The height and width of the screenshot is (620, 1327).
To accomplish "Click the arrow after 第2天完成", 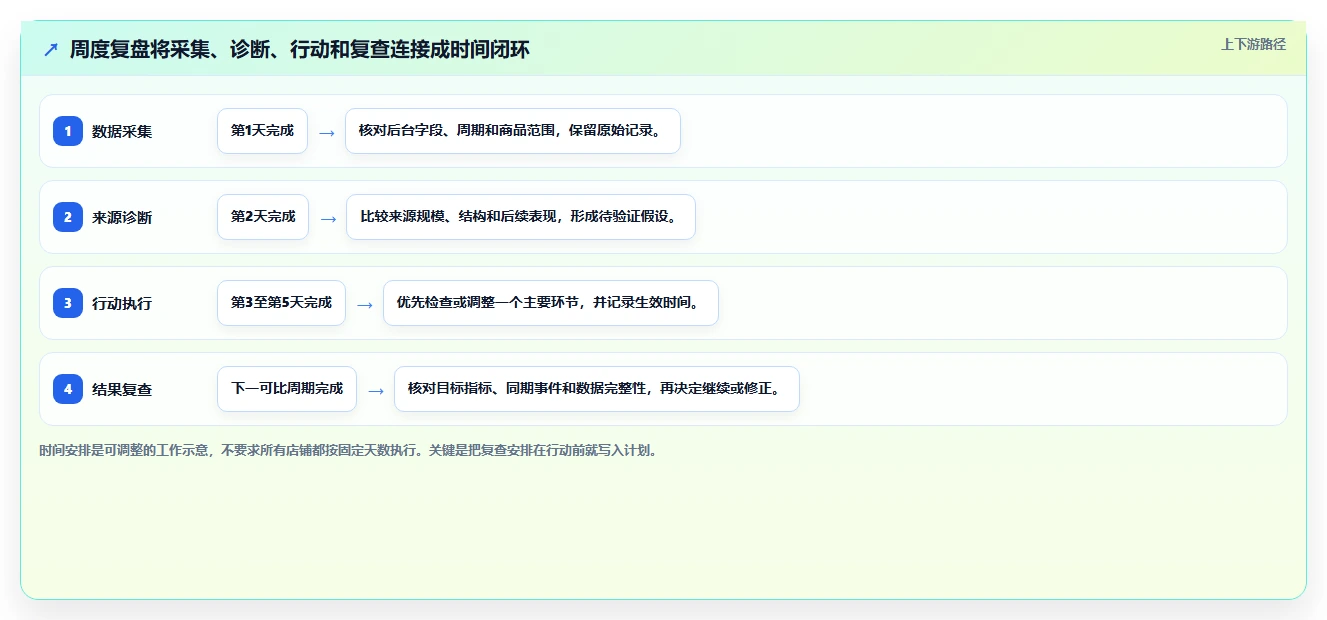I will (328, 218).
